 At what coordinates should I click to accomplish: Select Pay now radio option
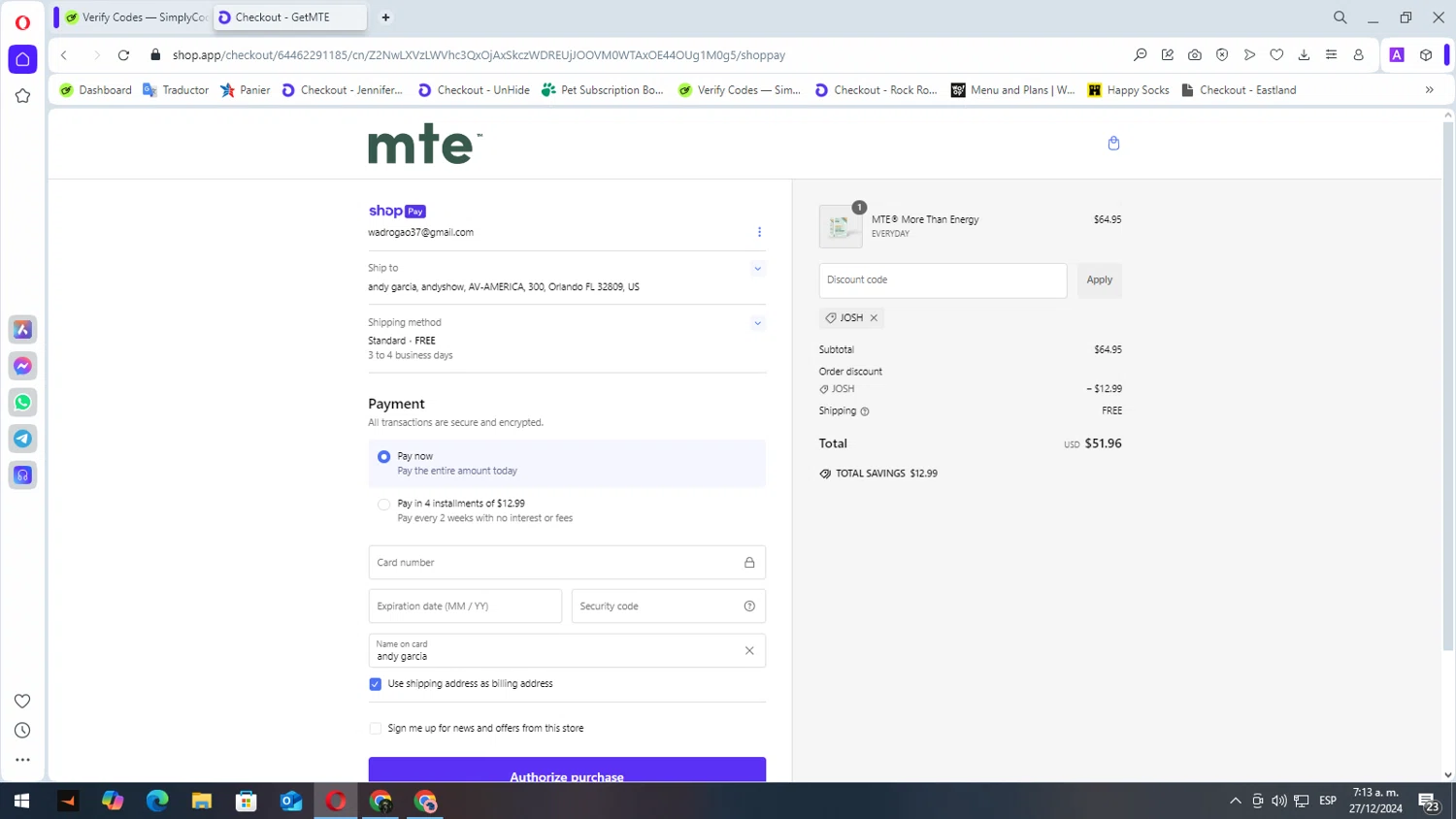point(383,457)
